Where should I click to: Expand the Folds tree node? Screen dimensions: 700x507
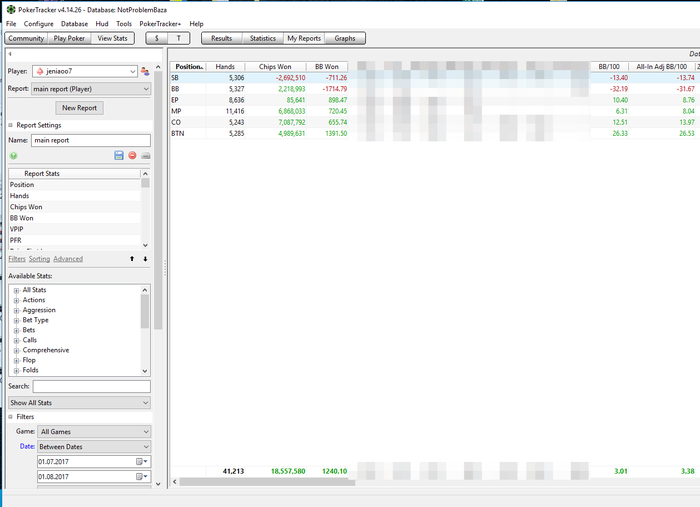tap(16, 371)
